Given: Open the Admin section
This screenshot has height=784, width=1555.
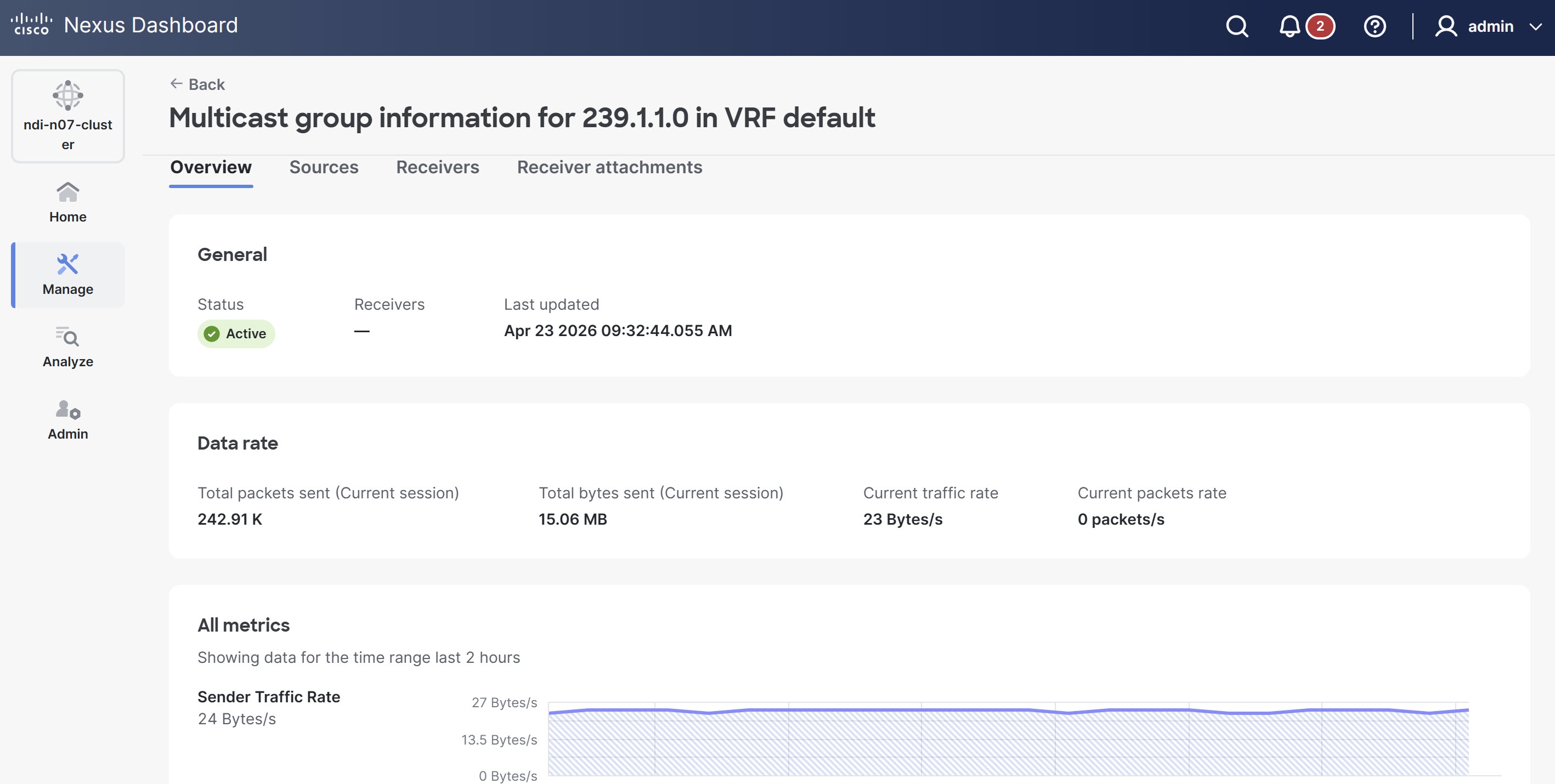Looking at the screenshot, I should 67,419.
